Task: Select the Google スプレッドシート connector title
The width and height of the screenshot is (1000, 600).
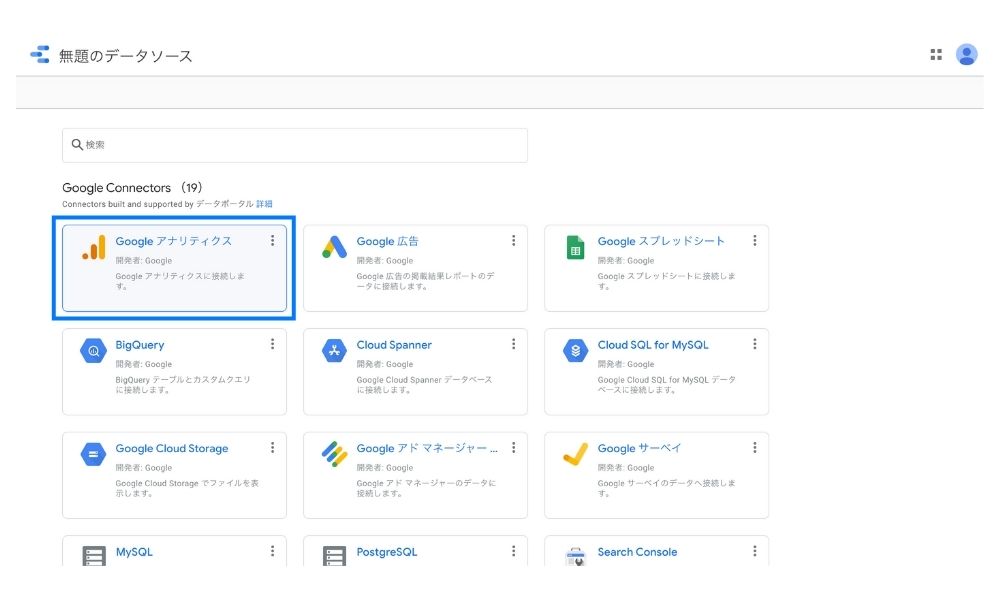Action: tap(661, 241)
